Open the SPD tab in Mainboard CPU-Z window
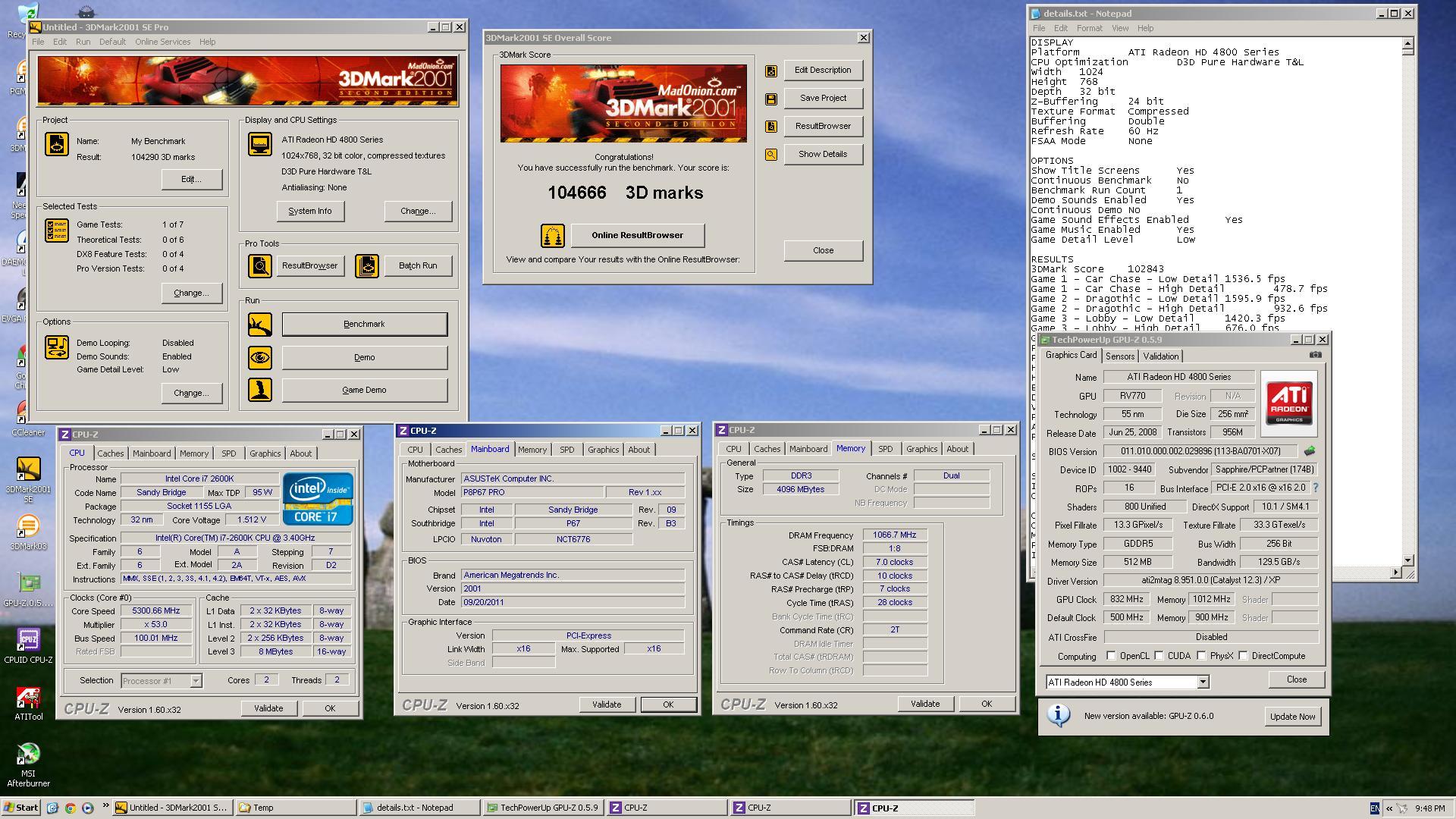Screen dimensions: 1456x819 pos(567,450)
